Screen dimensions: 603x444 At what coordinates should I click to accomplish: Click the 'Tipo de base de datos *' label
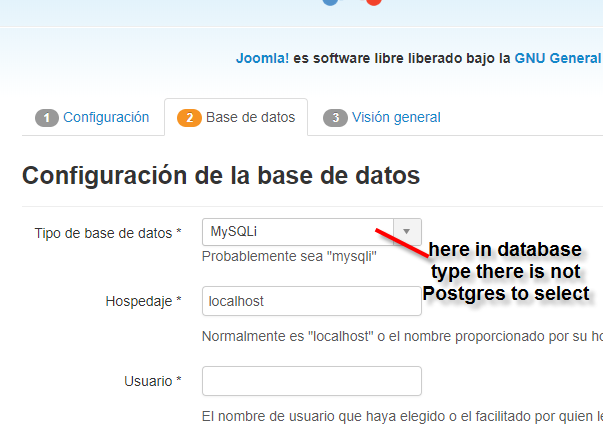108,233
